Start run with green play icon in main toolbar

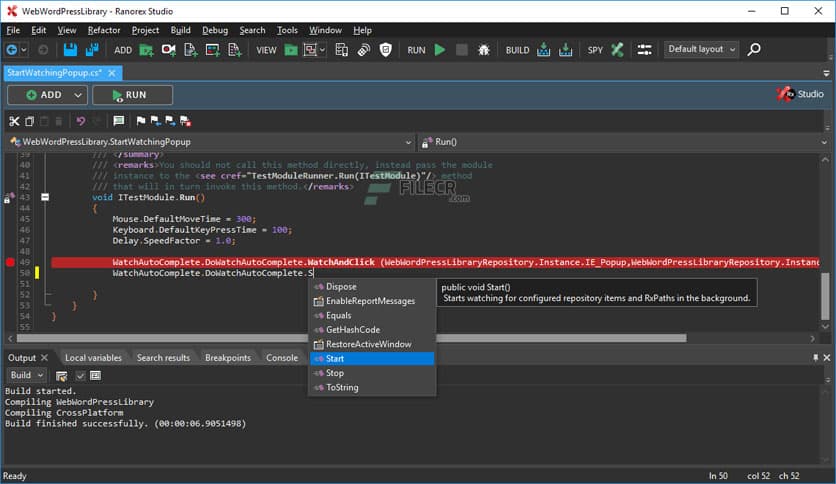click(x=440, y=50)
